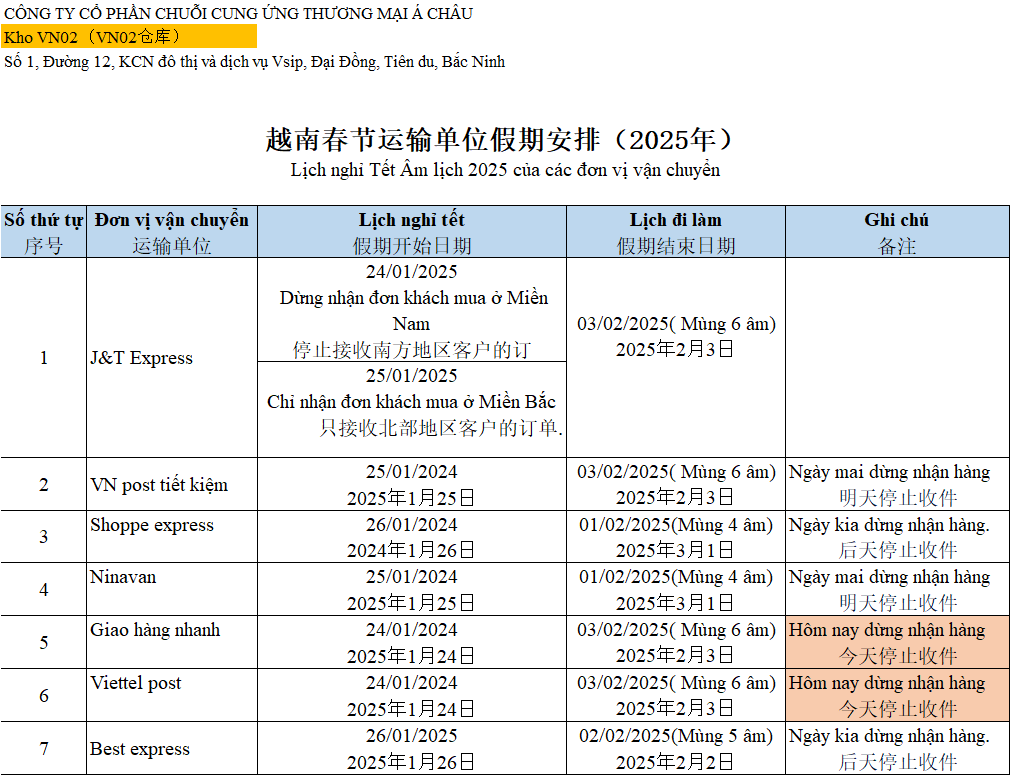Screen dimensions: 1010x775
Task: Select the 'Viettel post' carrier cell
Action: click(172, 695)
